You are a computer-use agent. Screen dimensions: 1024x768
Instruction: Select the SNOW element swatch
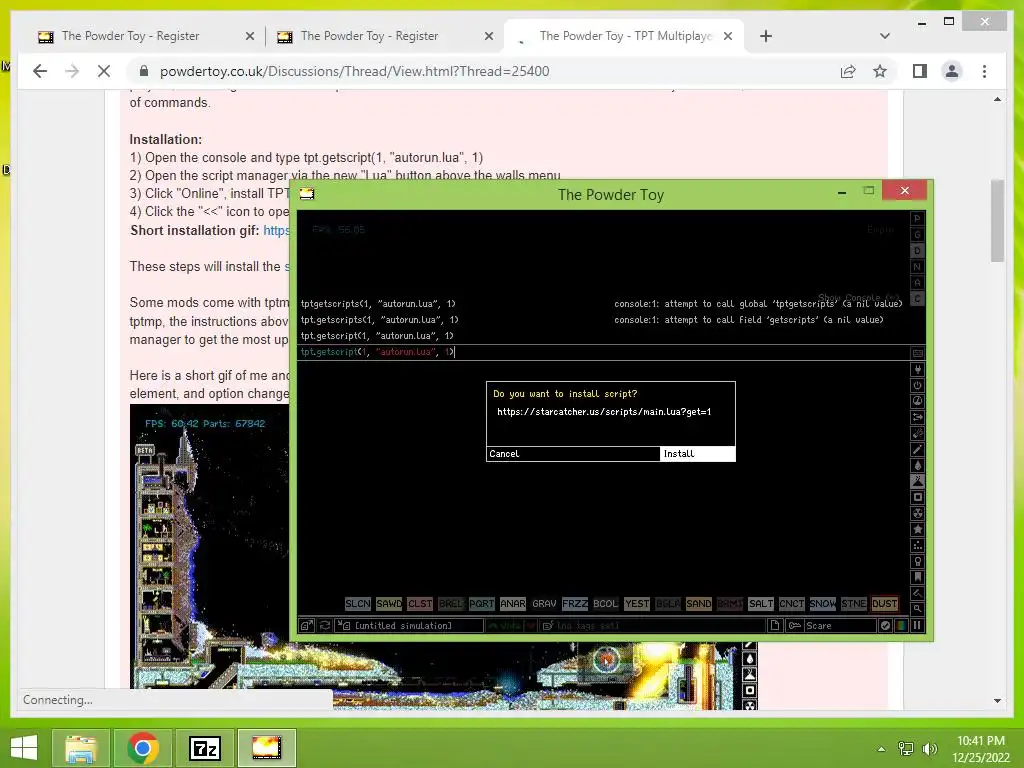[822, 604]
